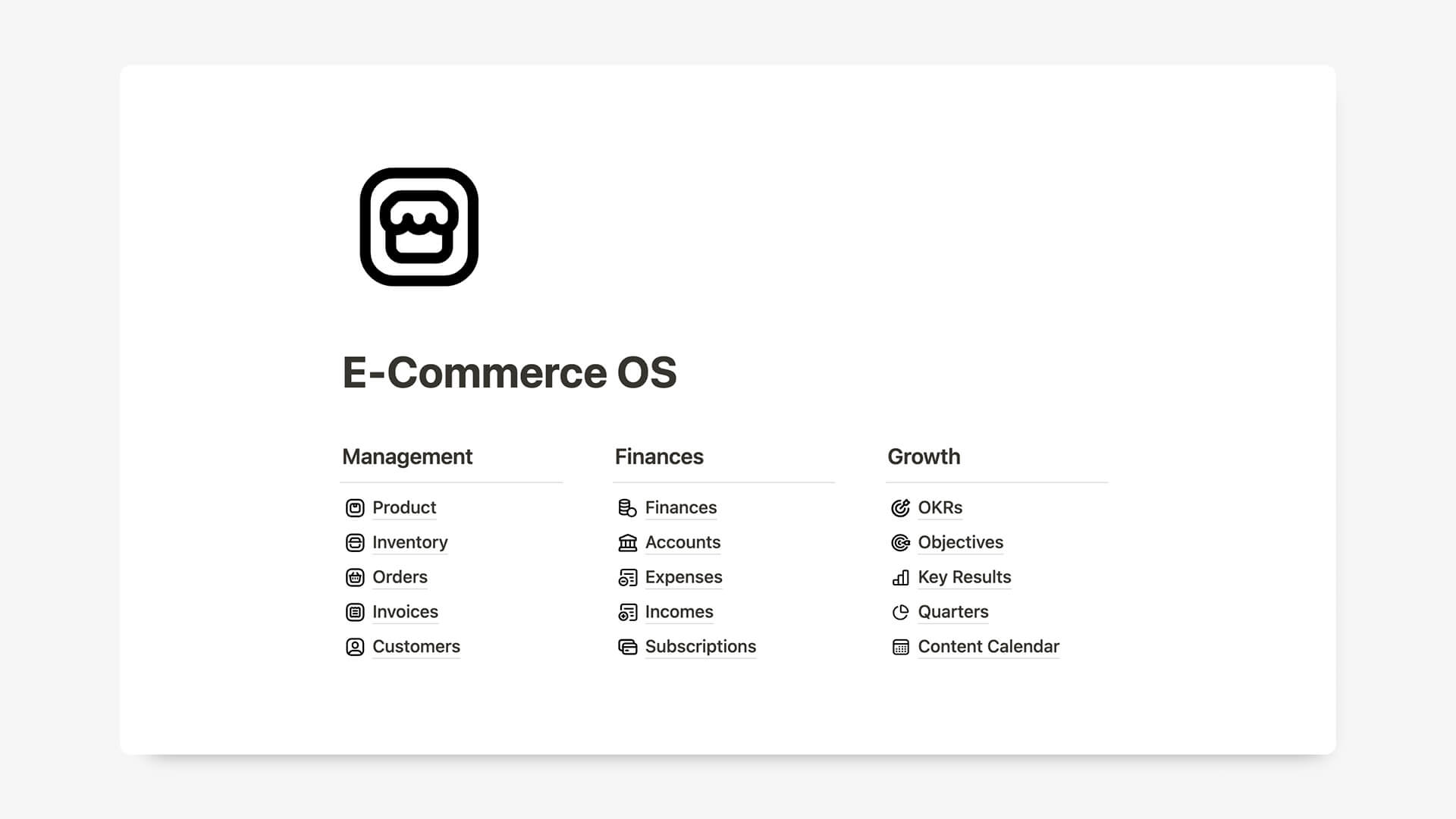Navigate to Key Results page

tap(964, 576)
